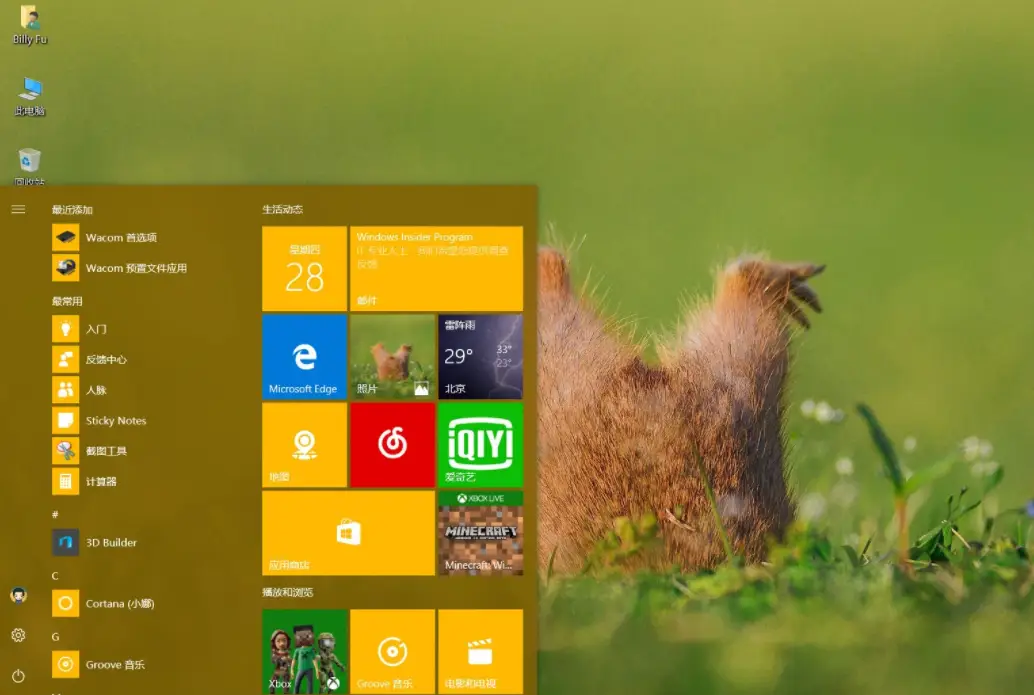Launch the red NetEase music tile

tap(392, 445)
